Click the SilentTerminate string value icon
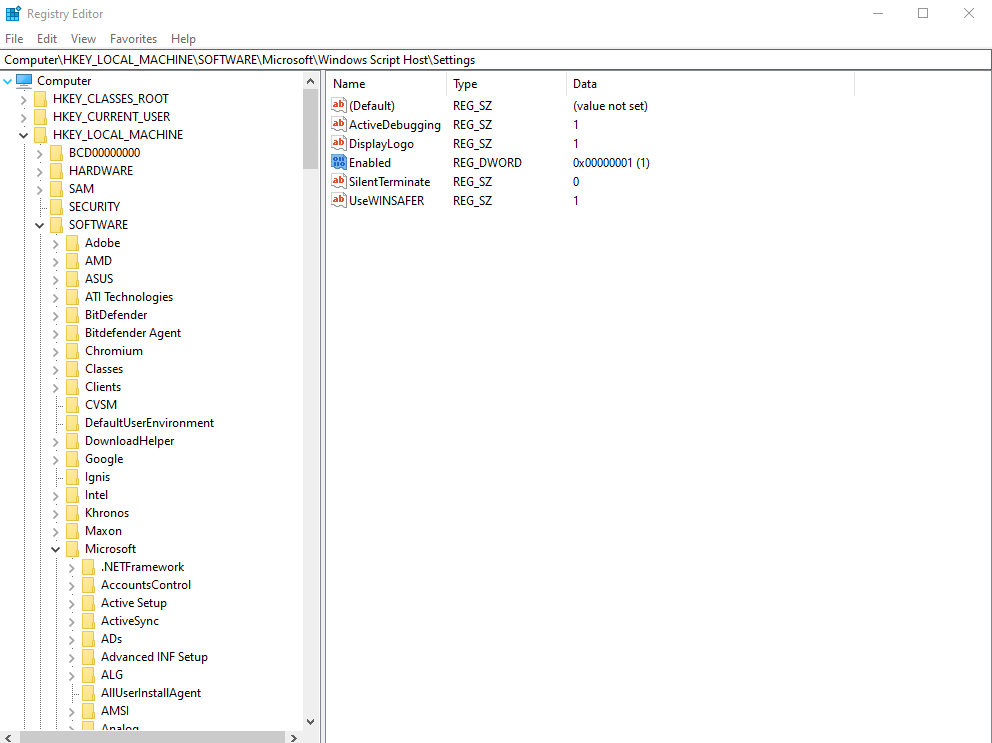 pos(339,182)
